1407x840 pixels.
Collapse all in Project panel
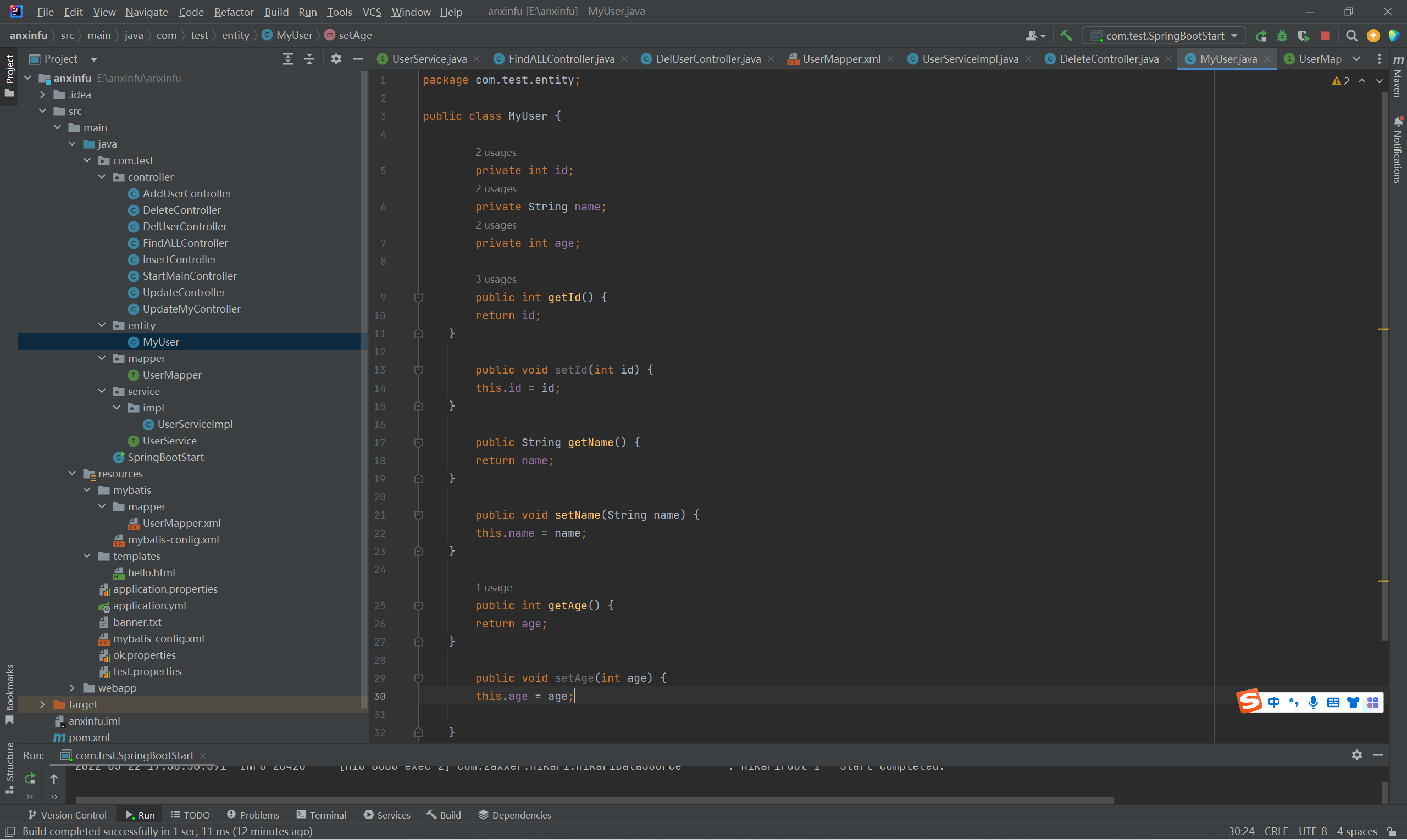(x=309, y=59)
